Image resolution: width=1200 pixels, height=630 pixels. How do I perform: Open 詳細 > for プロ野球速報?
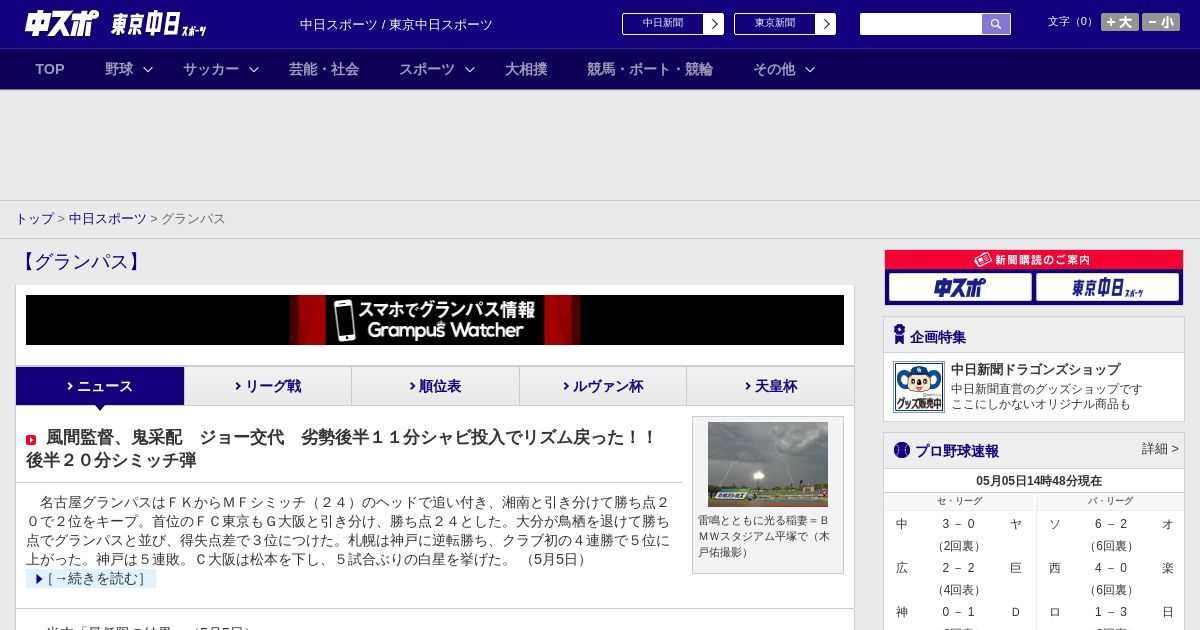[x=1160, y=449]
